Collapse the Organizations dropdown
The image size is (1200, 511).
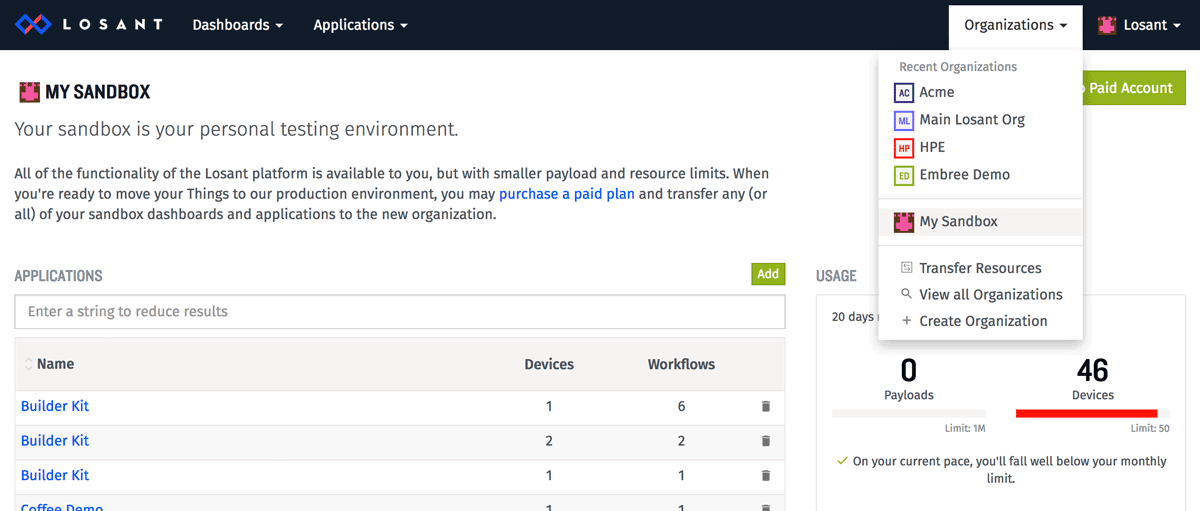point(1015,25)
